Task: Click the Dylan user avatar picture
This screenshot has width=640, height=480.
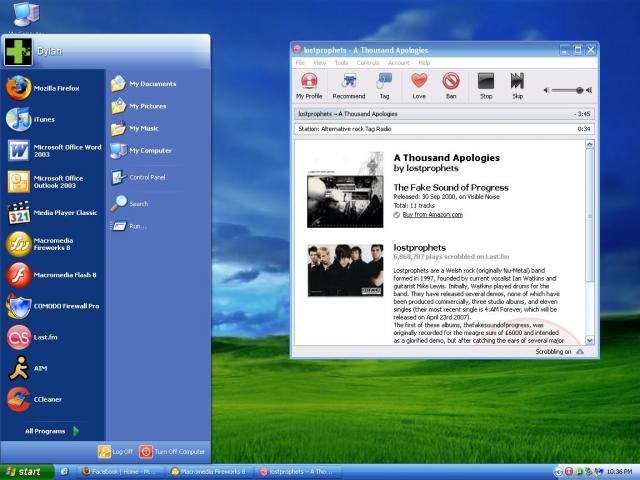Action: [18, 51]
